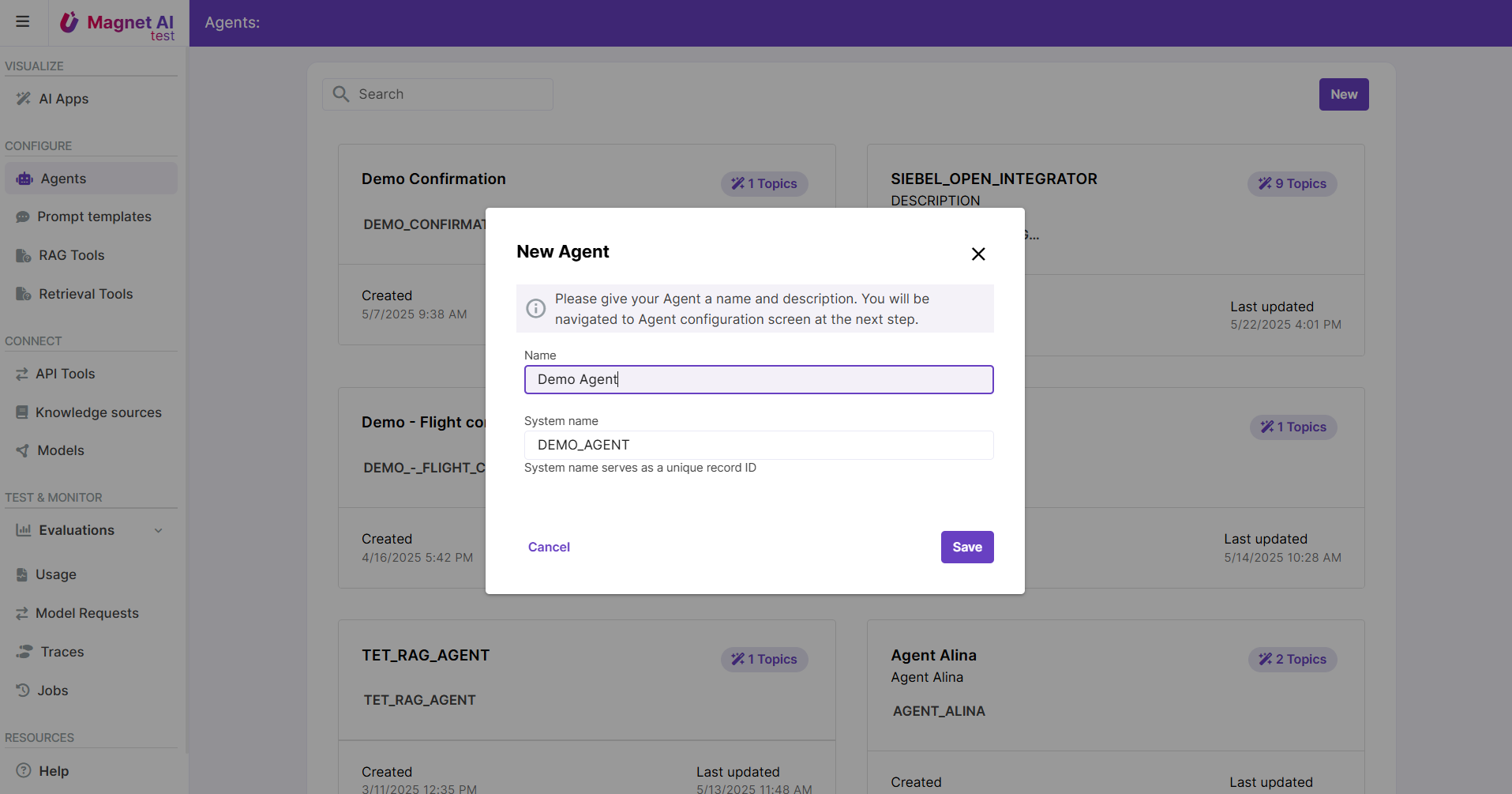Click the System name field

[x=758, y=445]
